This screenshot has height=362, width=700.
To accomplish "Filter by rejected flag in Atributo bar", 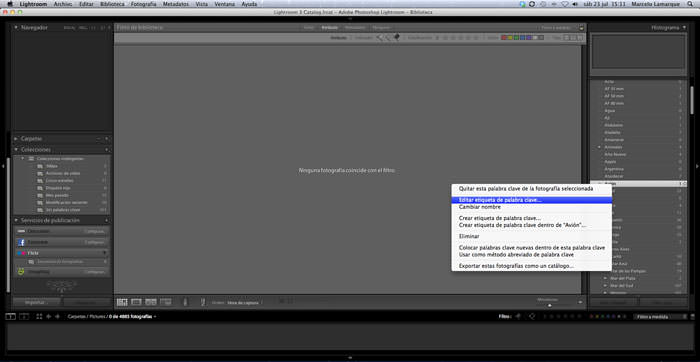I will [x=396, y=38].
